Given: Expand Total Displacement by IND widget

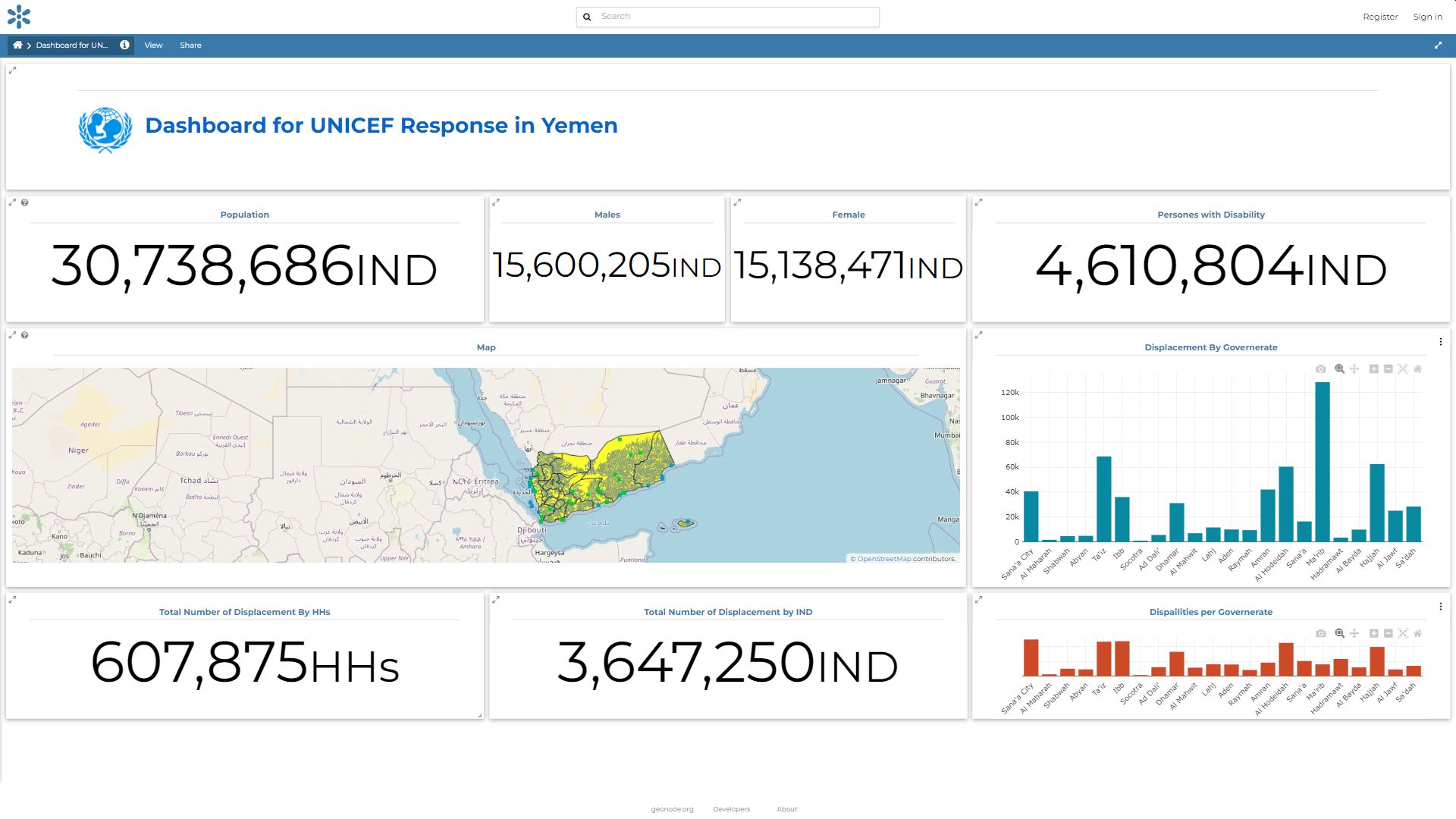Looking at the screenshot, I should coord(496,600).
